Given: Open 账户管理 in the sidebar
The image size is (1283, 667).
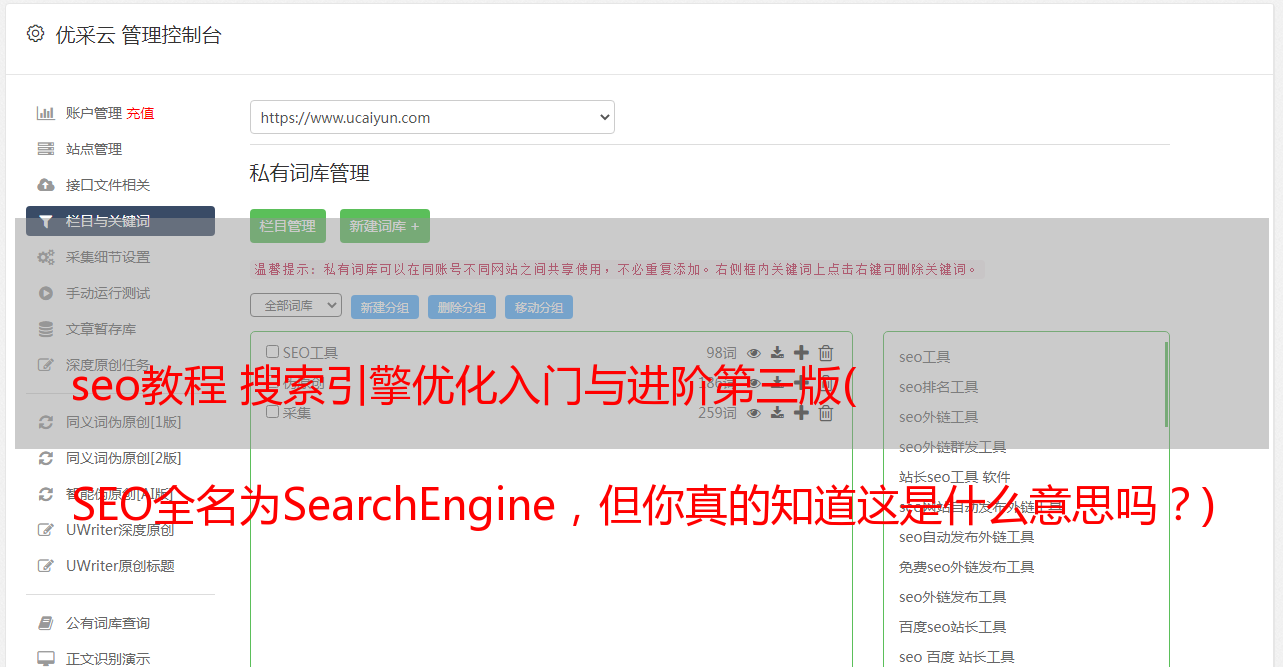Looking at the screenshot, I should (x=94, y=113).
